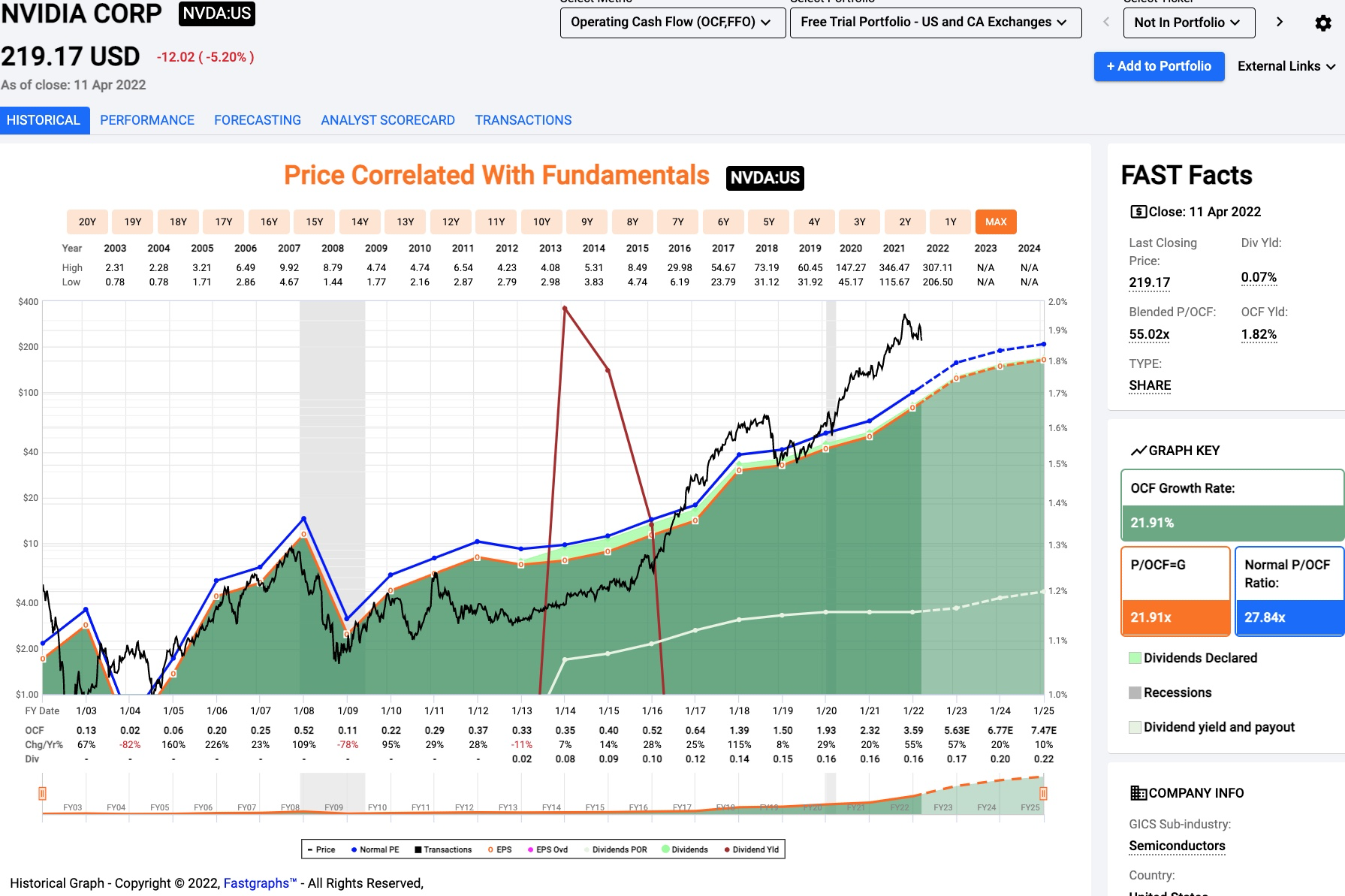Toggle the Dividend Yld legend entry
Image resolution: width=1345 pixels, height=896 pixels.
coord(751,849)
